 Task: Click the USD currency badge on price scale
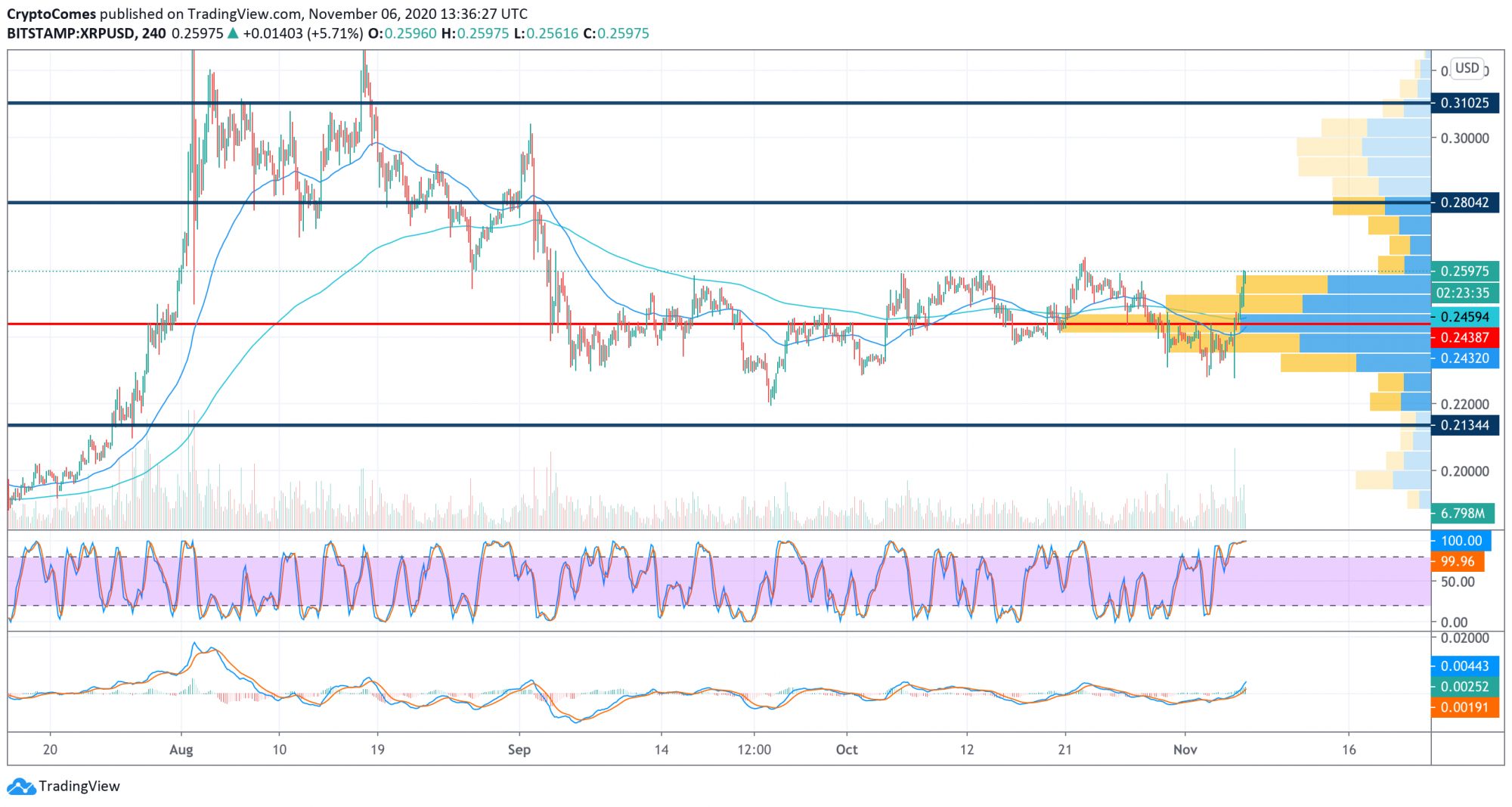[x=1467, y=68]
